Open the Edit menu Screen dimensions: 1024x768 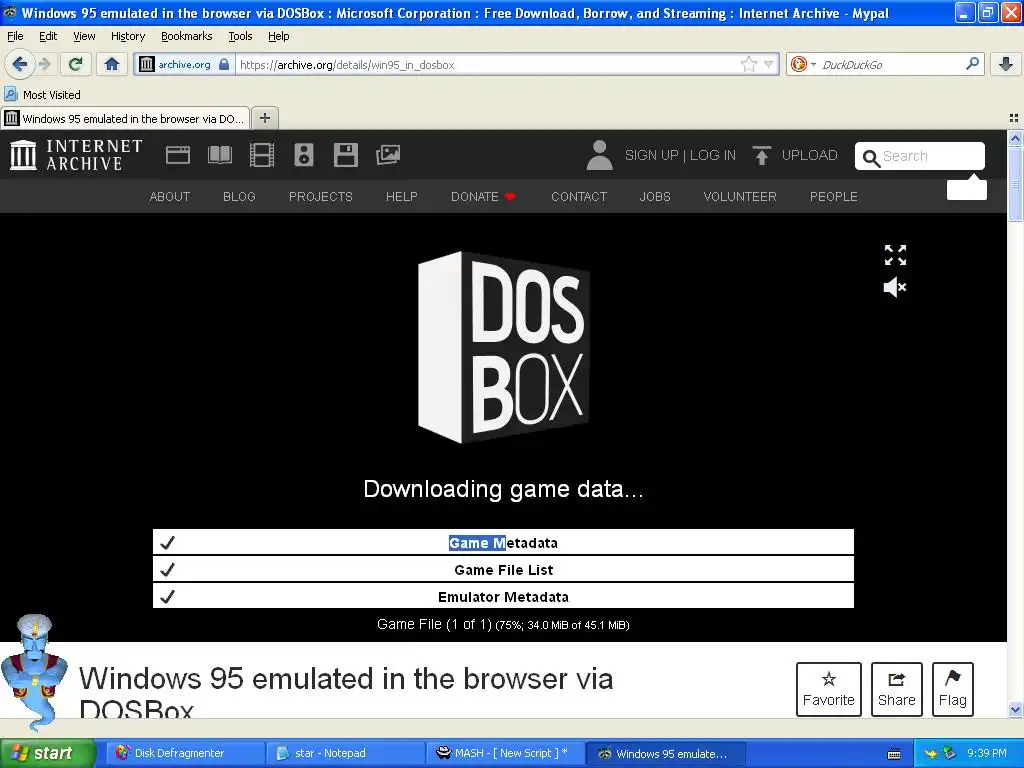pos(48,36)
